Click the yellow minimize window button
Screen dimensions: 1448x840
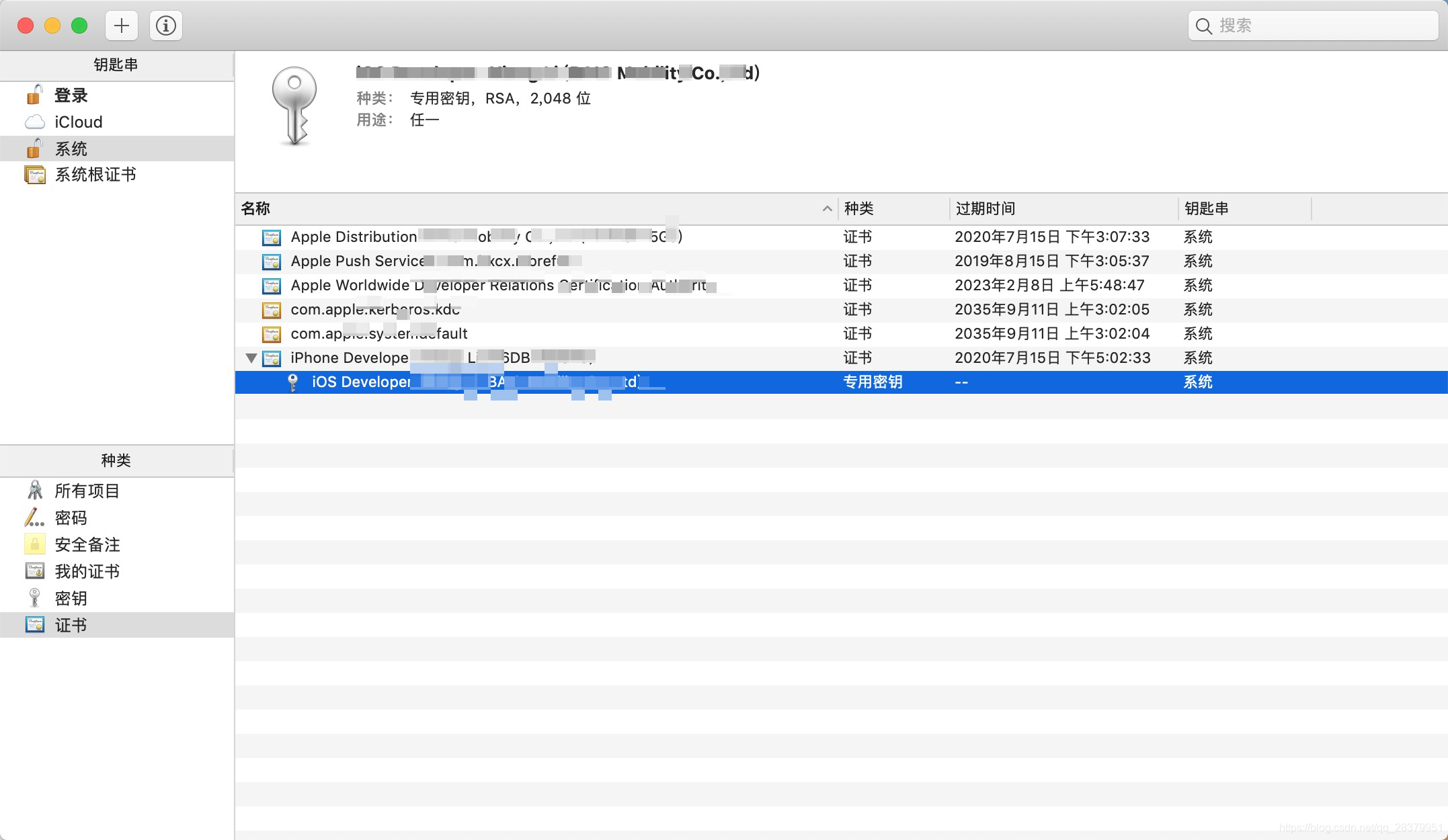(52, 26)
